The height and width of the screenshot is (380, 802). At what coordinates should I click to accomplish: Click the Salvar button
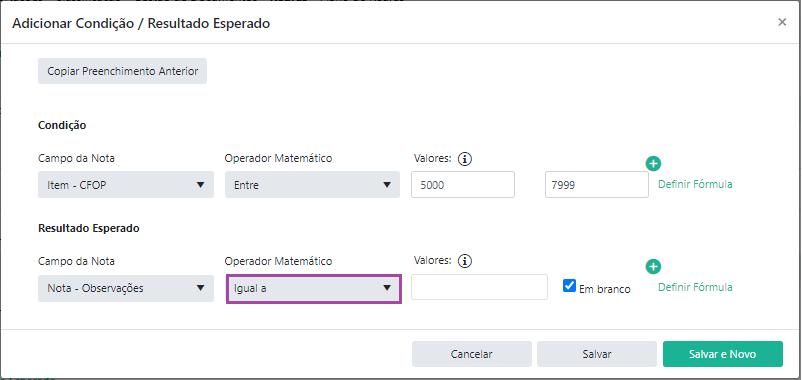(597, 354)
